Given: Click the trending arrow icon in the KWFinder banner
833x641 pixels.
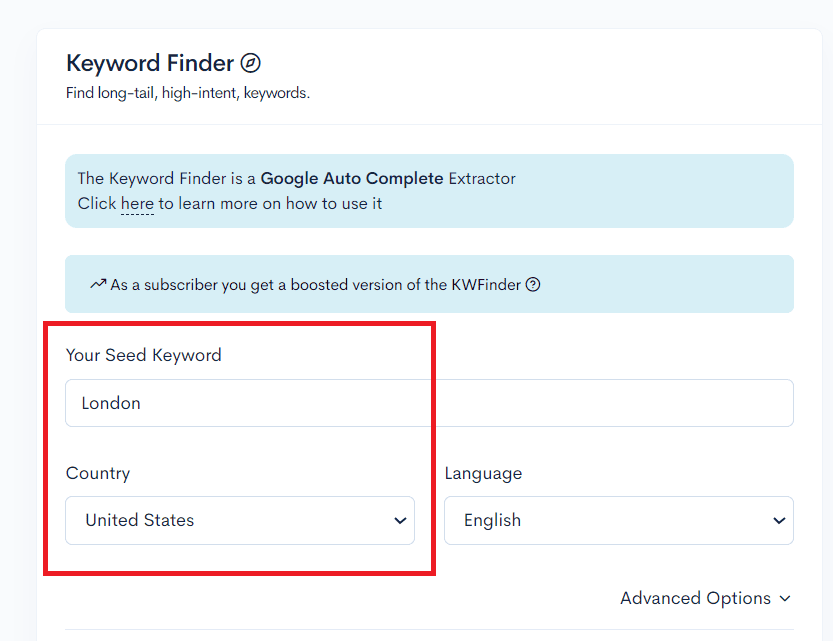Looking at the screenshot, I should 97,284.
